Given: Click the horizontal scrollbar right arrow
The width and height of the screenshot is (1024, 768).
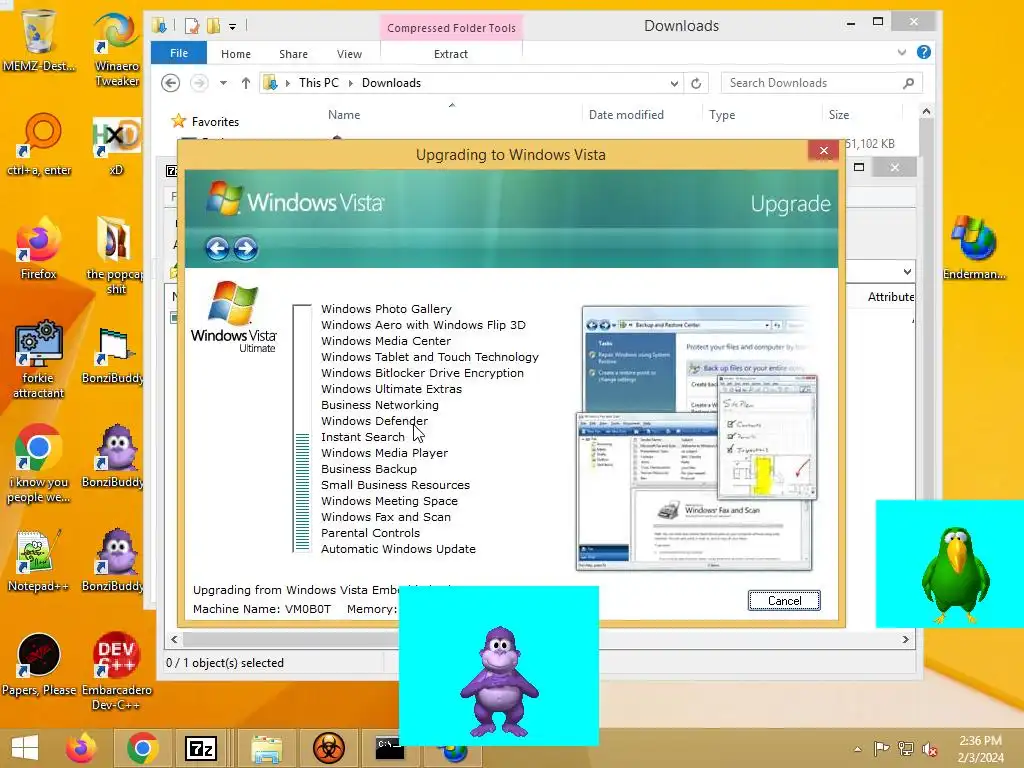Looking at the screenshot, I should tap(905, 639).
